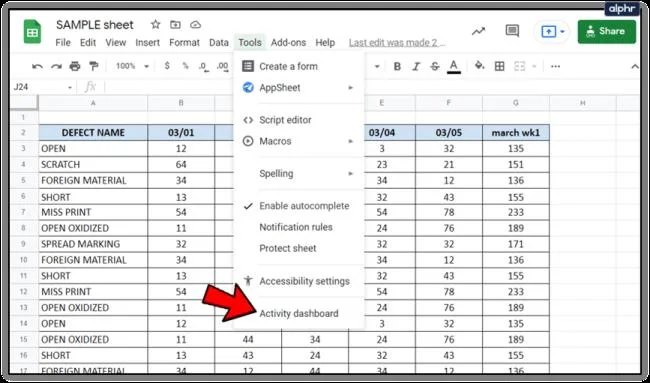Select the SPREAD MARKING cell
This screenshot has width=650, height=383.
(x=93, y=244)
